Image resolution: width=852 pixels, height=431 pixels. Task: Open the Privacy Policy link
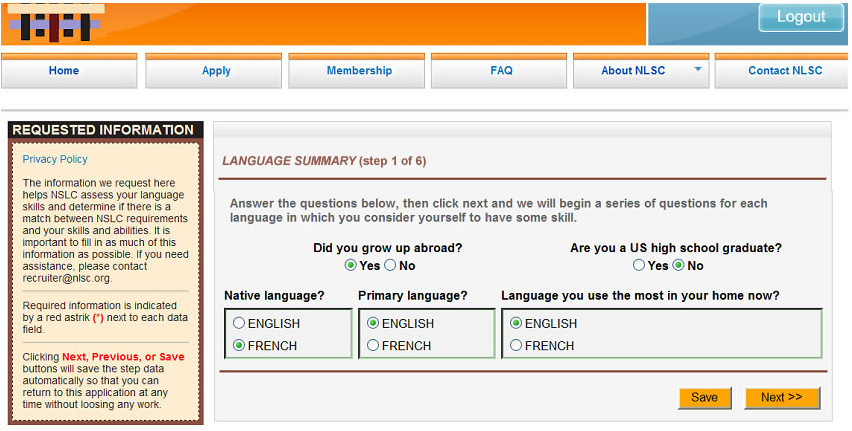point(55,159)
